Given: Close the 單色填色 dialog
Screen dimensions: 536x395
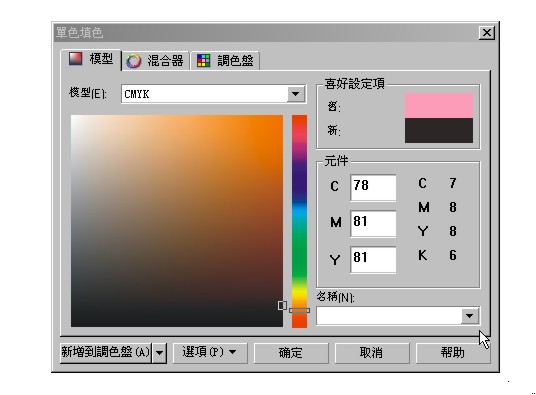Looking at the screenshot, I should pyautogui.click(x=487, y=33).
